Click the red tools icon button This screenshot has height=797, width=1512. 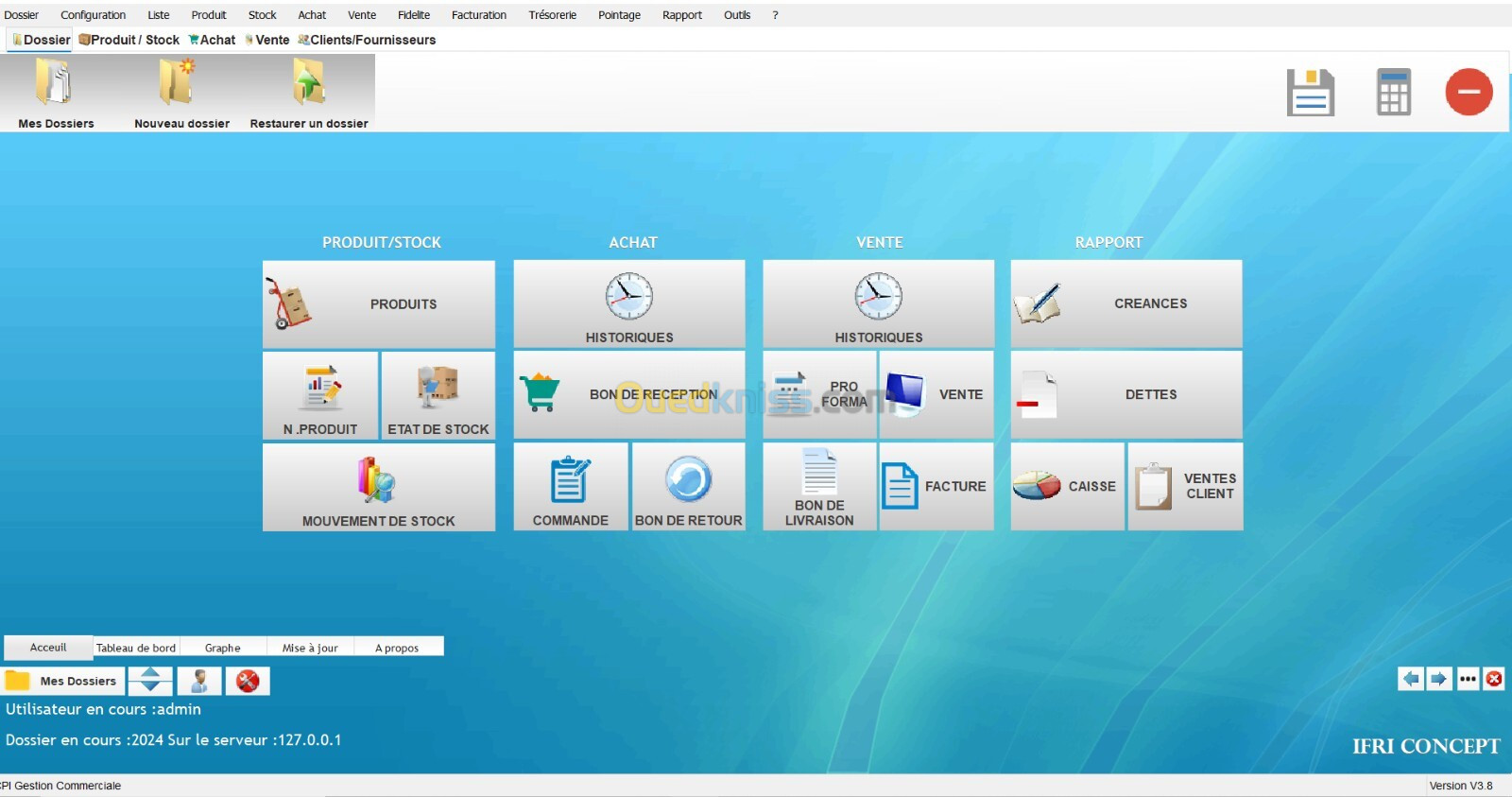click(x=248, y=681)
